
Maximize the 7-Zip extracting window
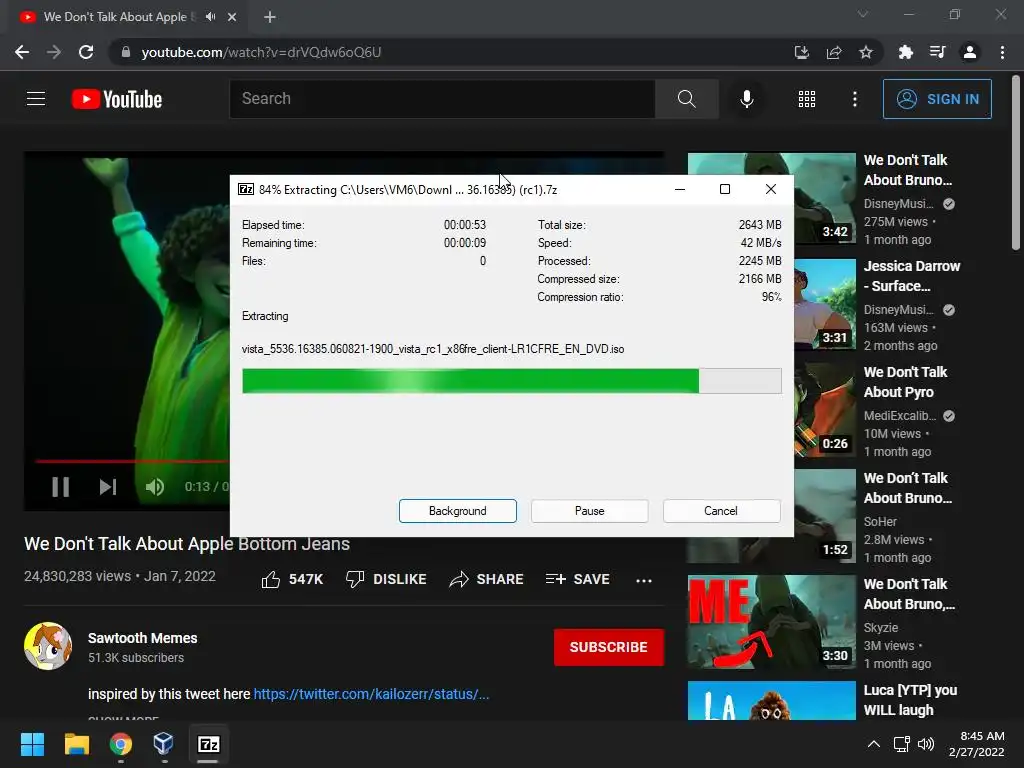pyautogui.click(x=725, y=189)
